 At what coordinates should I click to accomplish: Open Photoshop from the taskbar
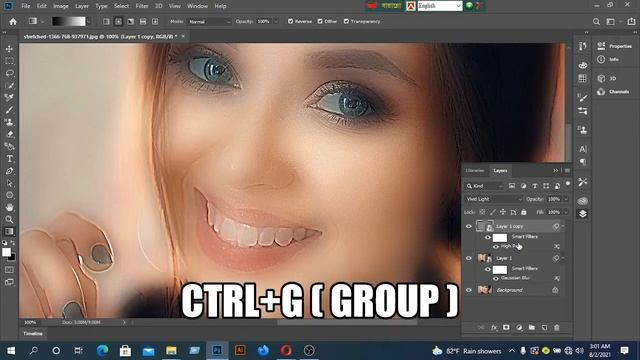click(217, 350)
